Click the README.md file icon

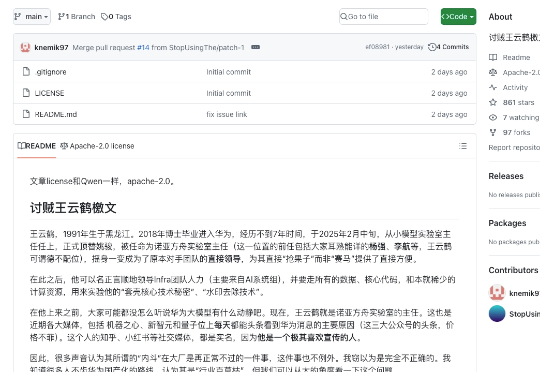tap(26, 114)
